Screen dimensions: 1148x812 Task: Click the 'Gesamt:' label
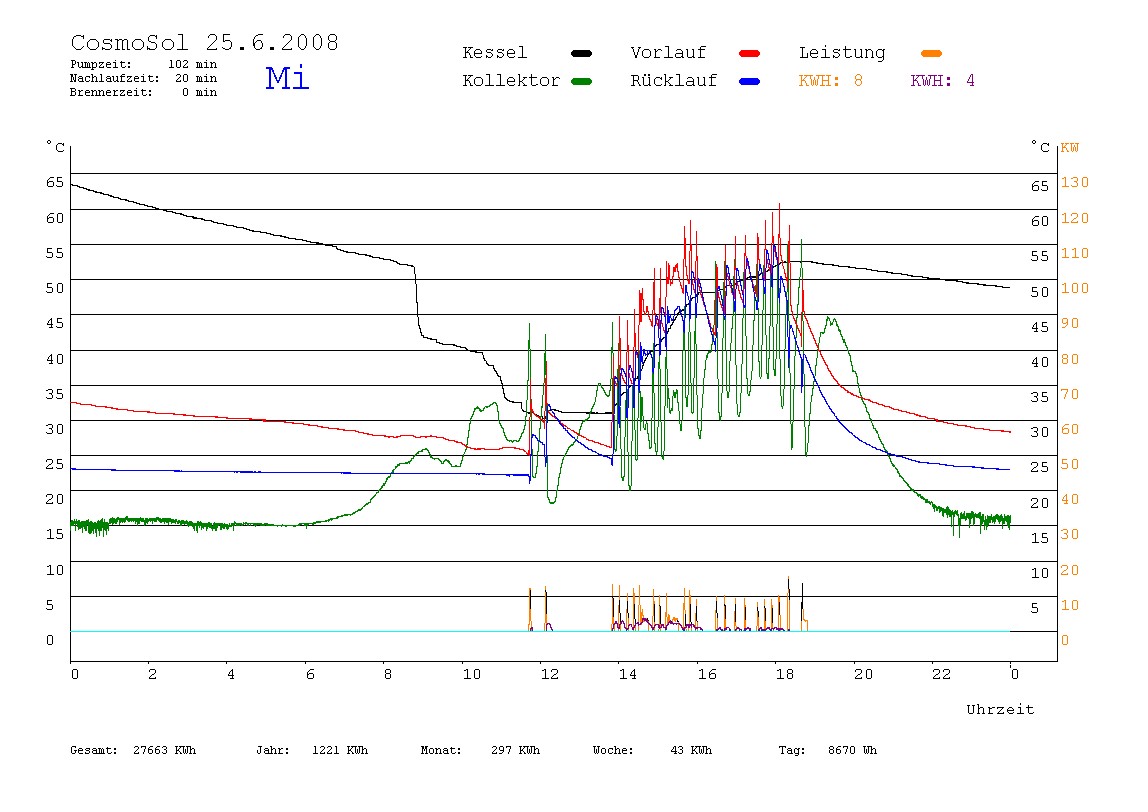tap(94, 750)
